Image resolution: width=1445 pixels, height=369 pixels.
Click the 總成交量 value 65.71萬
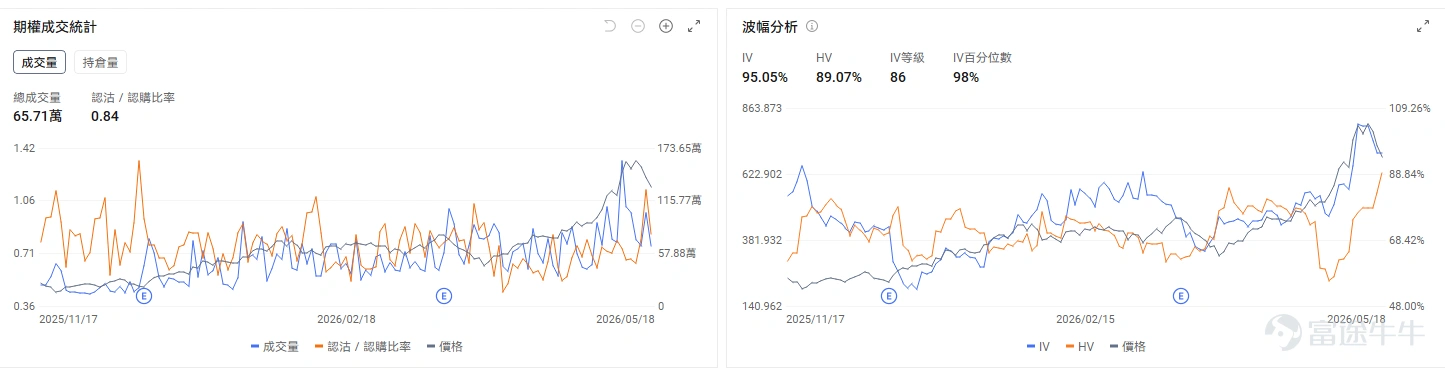37,116
